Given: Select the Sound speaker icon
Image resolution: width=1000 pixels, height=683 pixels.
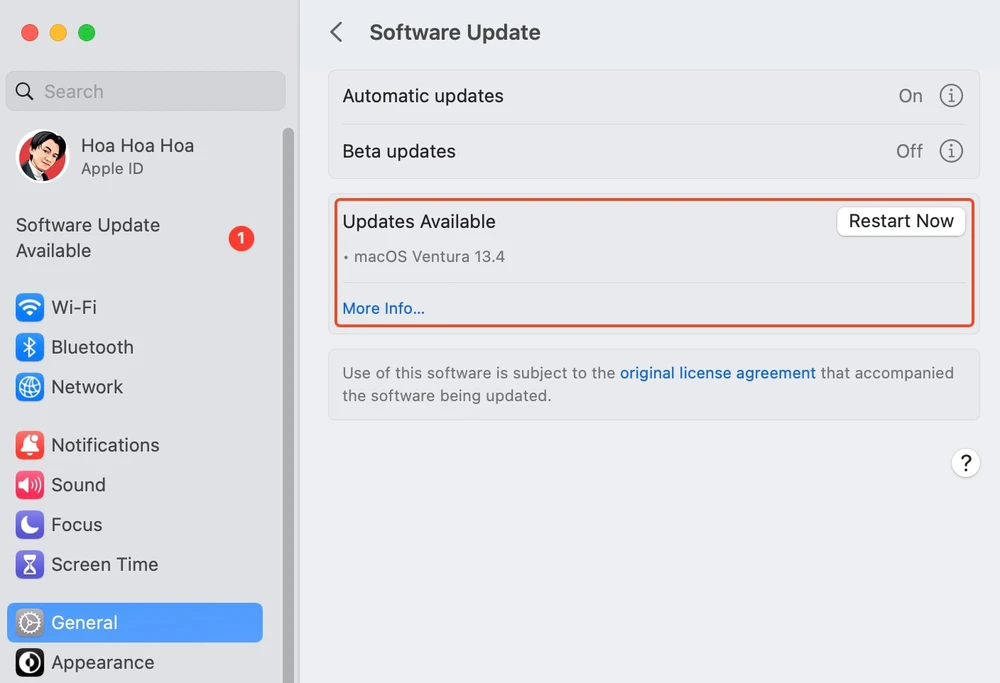Looking at the screenshot, I should [29, 485].
